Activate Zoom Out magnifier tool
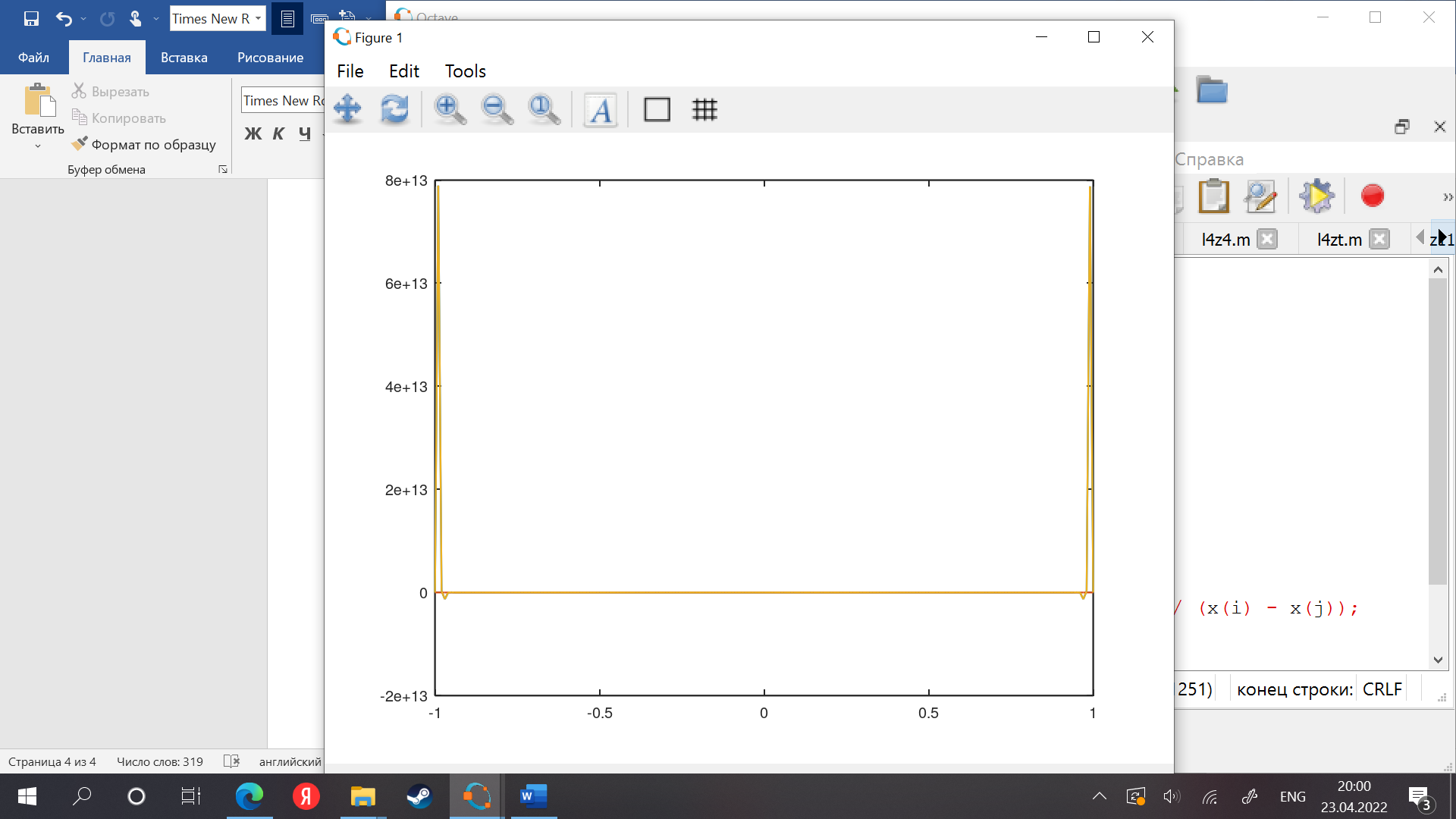The height and width of the screenshot is (819, 1456). (497, 109)
